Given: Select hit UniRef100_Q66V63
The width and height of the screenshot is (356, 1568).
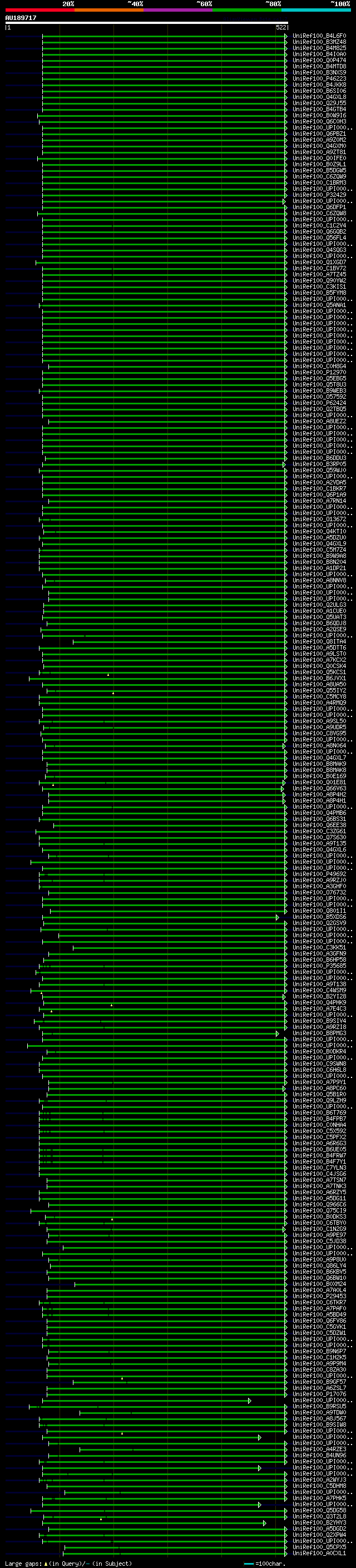Looking at the screenshot, I should coord(319,788).
